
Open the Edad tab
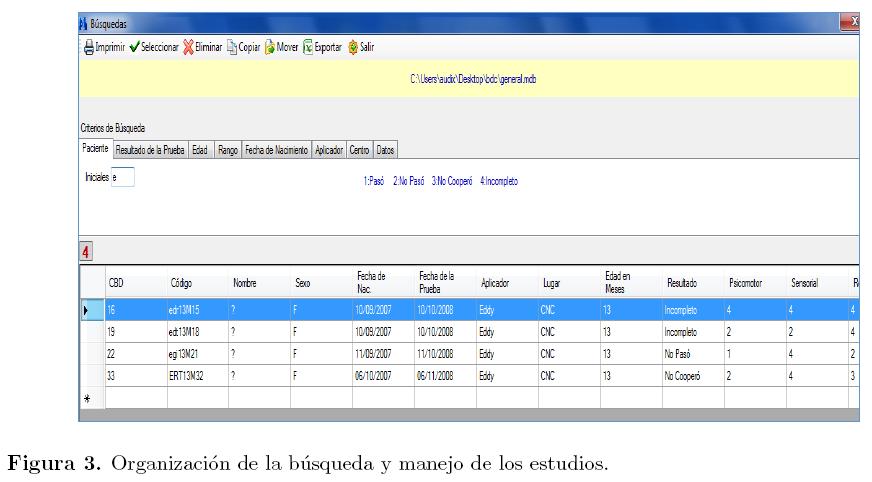coord(200,149)
